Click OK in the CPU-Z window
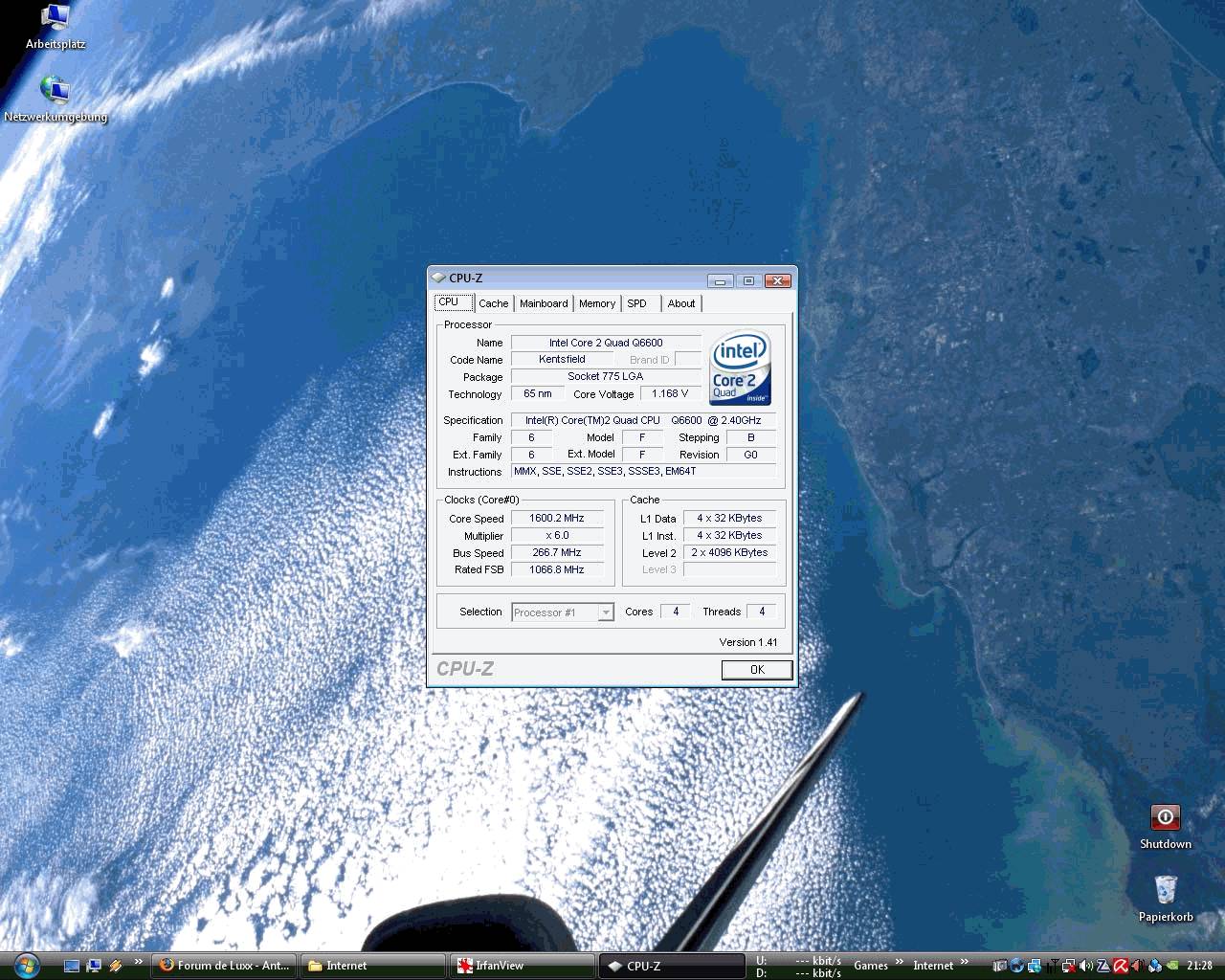 [757, 670]
